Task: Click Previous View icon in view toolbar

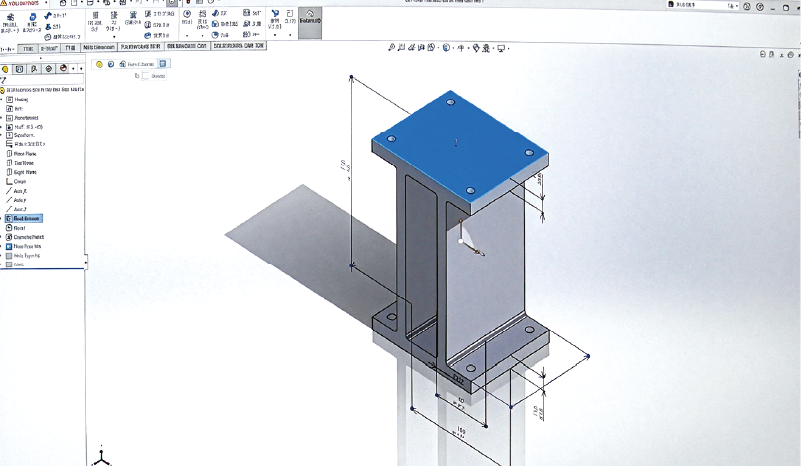Action: [412, 48]
